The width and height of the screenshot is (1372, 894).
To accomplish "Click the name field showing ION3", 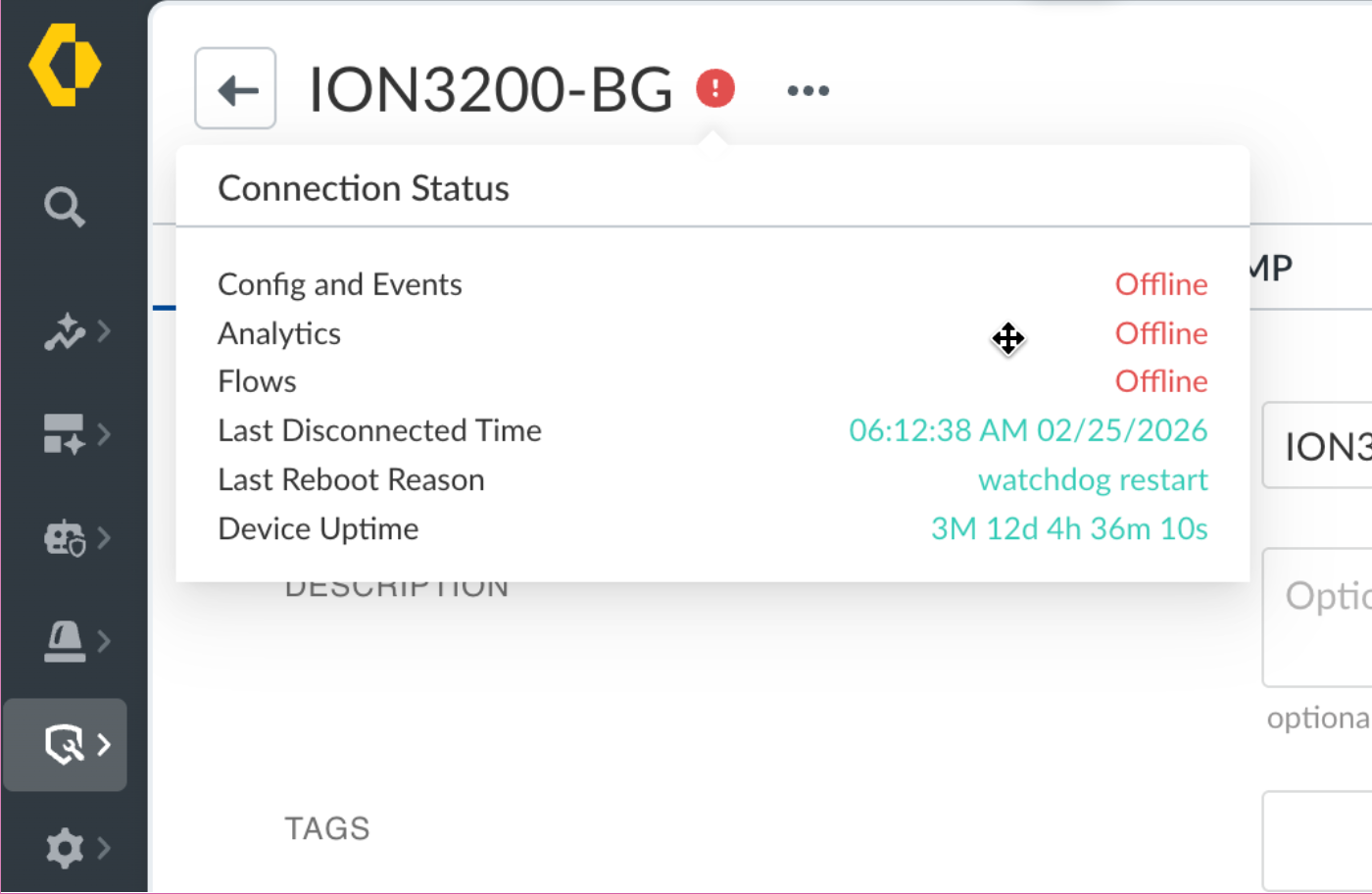I will point(1317,445).
